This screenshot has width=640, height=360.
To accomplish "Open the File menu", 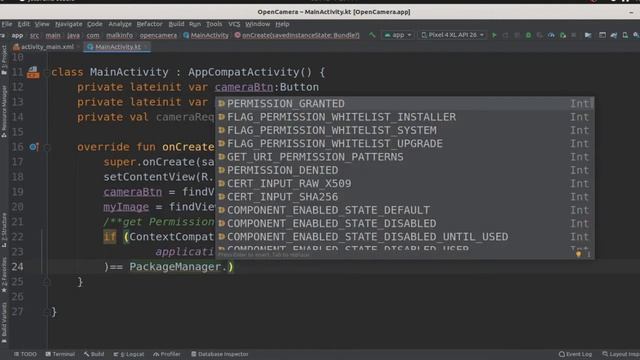I will [x=7, y=24].
